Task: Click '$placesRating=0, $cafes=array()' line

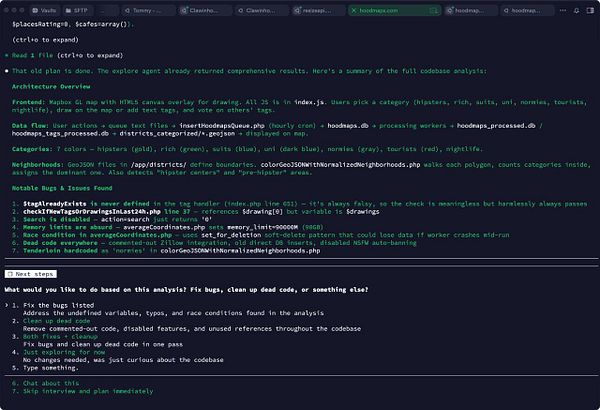Action: coord(73,24)
